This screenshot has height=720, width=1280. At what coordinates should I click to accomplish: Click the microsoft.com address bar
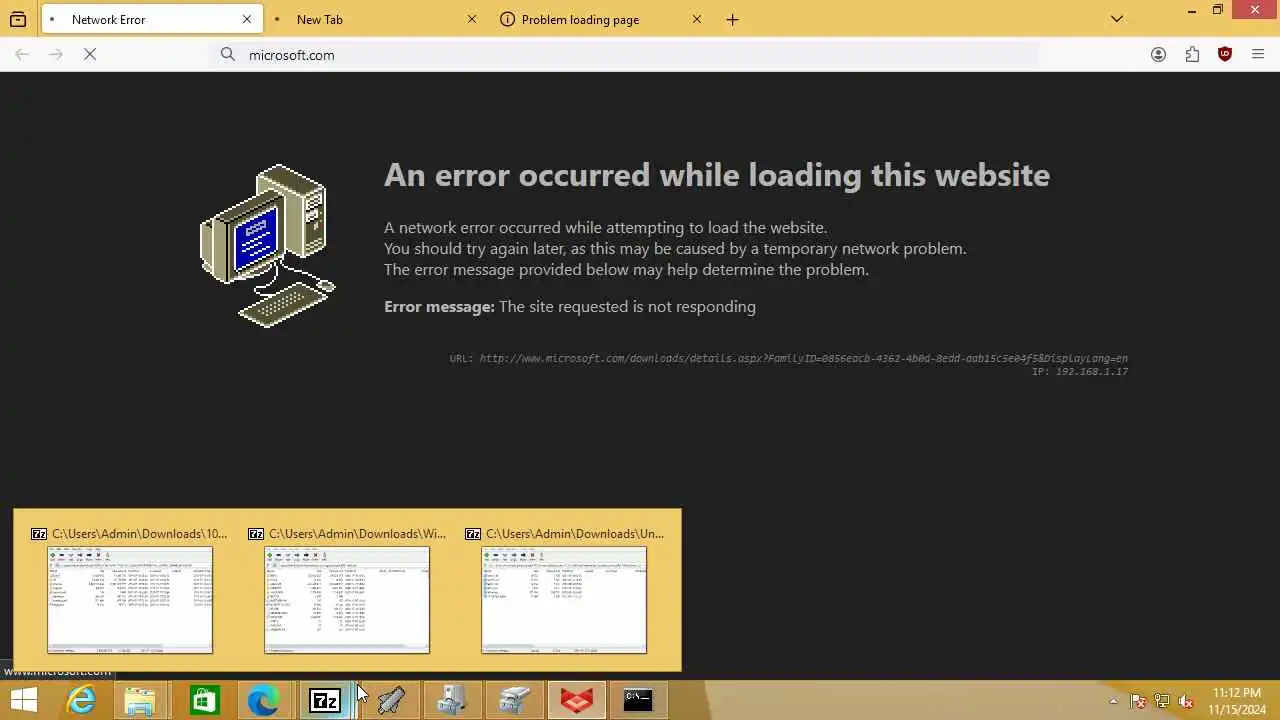[x=627, y=55]
